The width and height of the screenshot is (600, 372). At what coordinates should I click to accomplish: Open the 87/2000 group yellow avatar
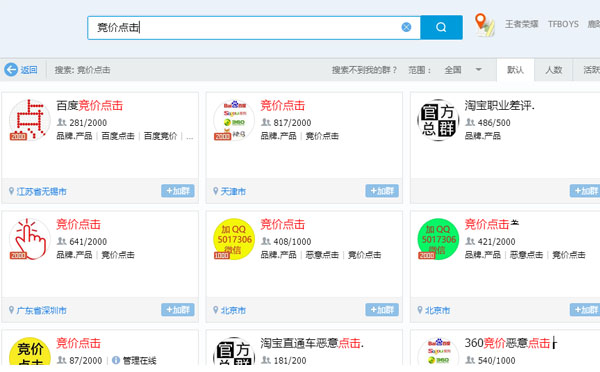[29, 351]
